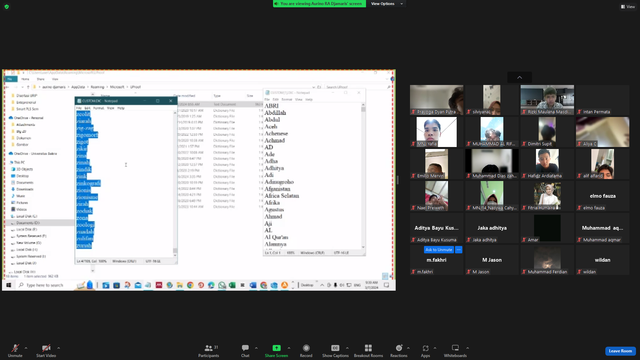This screenshot has height=360, width=640.
Task: Select Hafidz Ardiatama participant video tile
Action: click(x=547, y=164)
